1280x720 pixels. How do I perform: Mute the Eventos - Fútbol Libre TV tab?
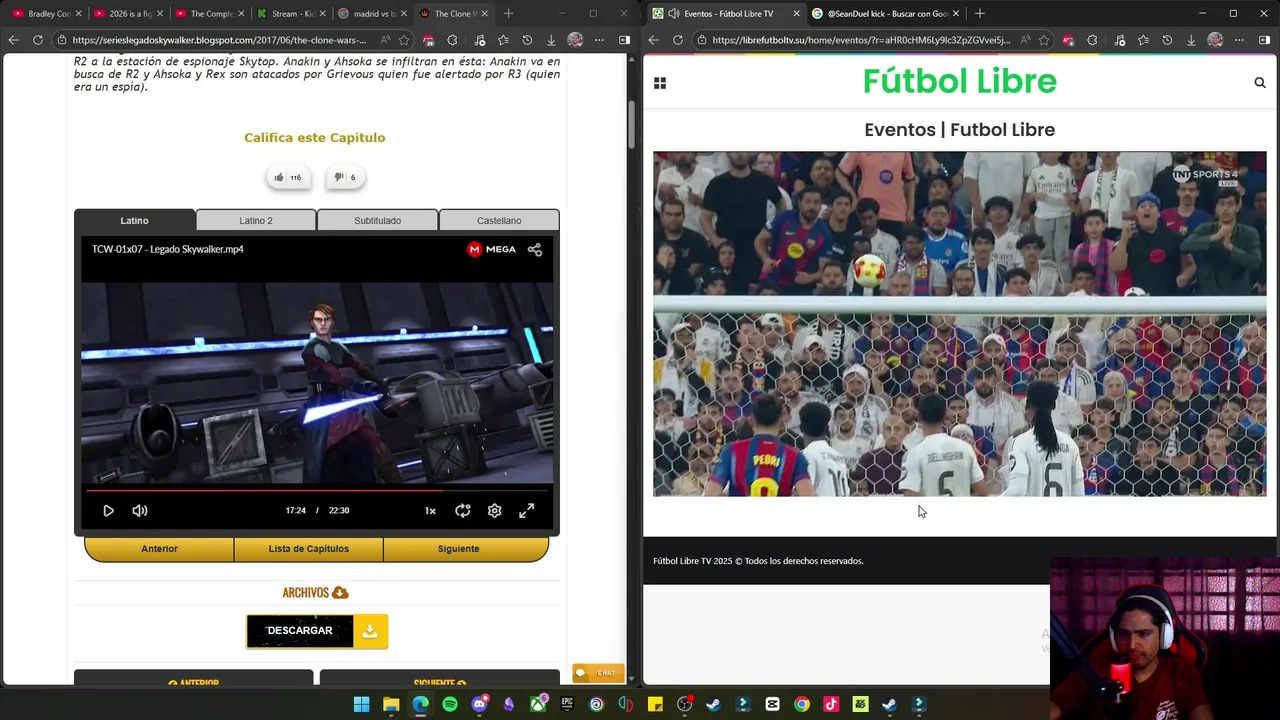(x=673, y=13)
